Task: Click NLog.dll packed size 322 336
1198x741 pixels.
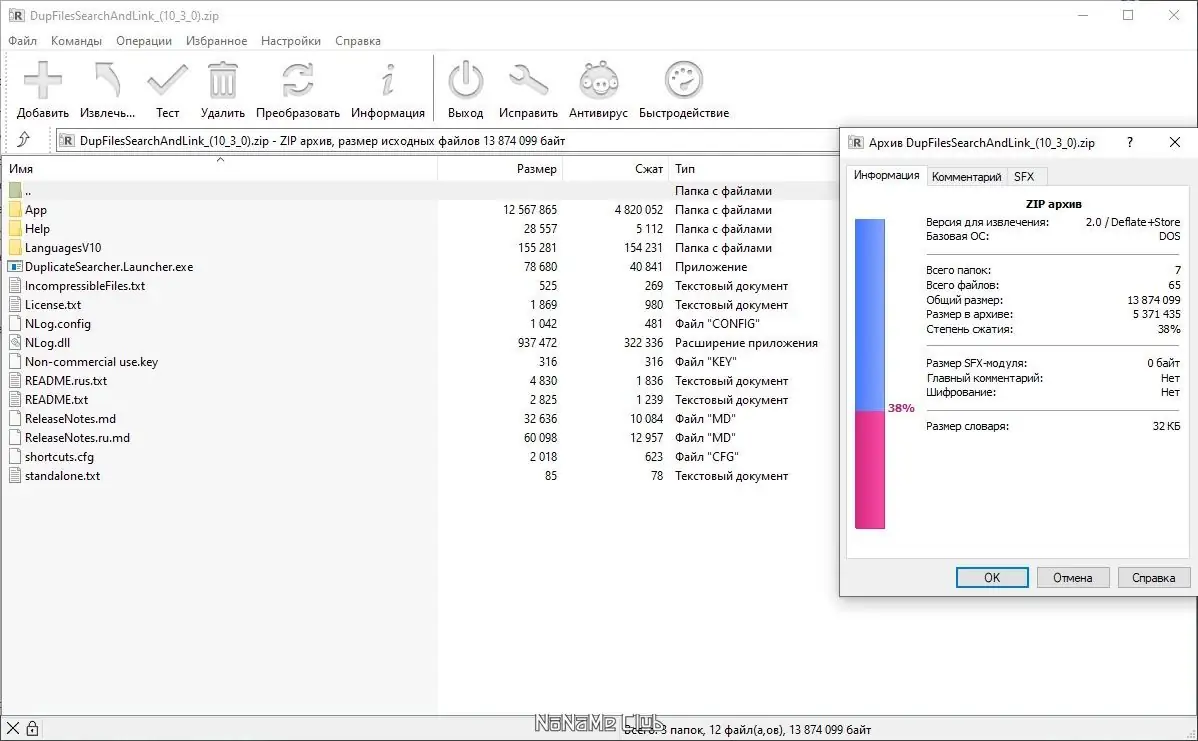Action: 643,342
